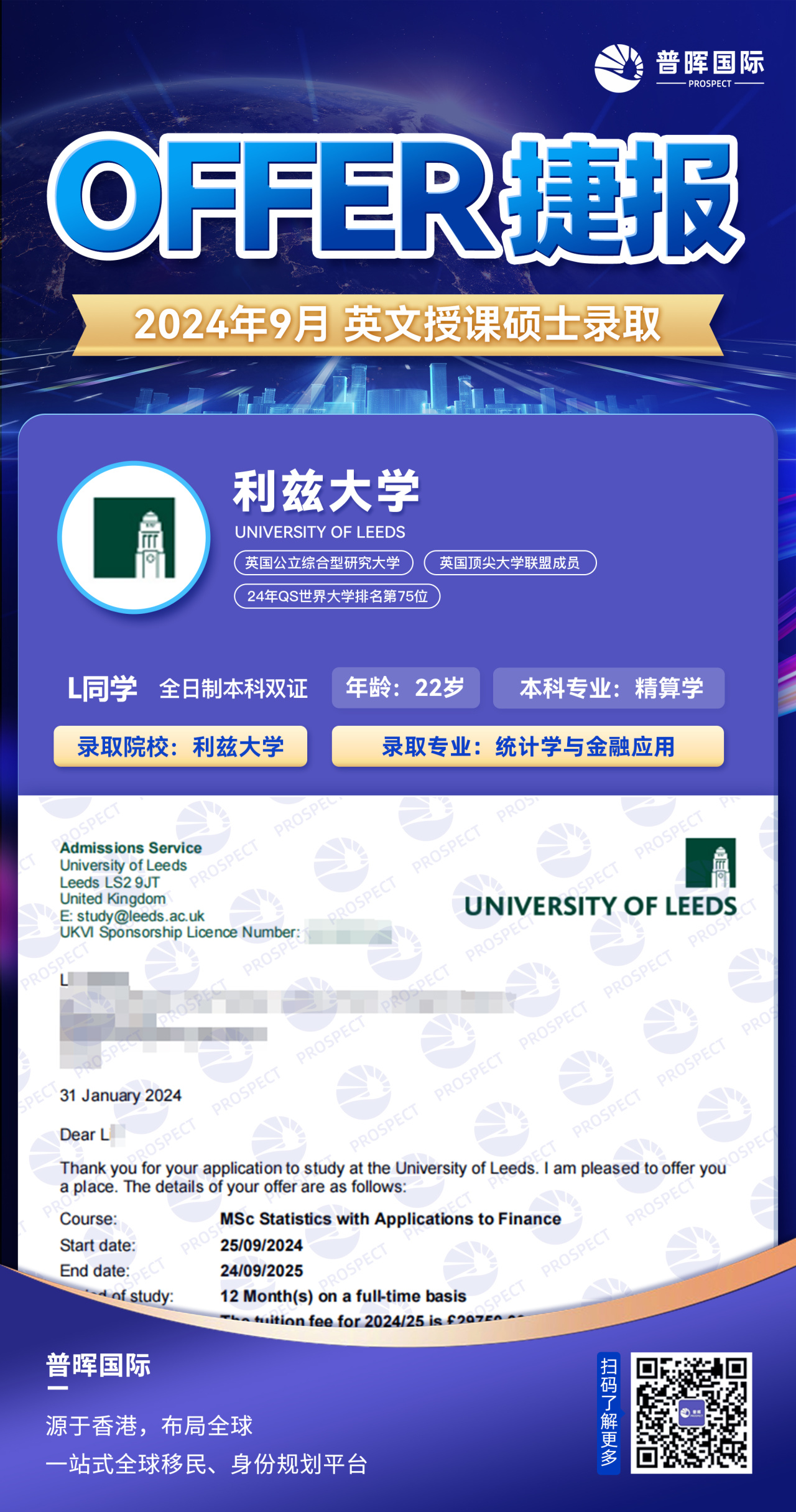Click the 录取专业：统计学与金融应用 label
Screen dimensions: 796x1512
coord(528,746)
